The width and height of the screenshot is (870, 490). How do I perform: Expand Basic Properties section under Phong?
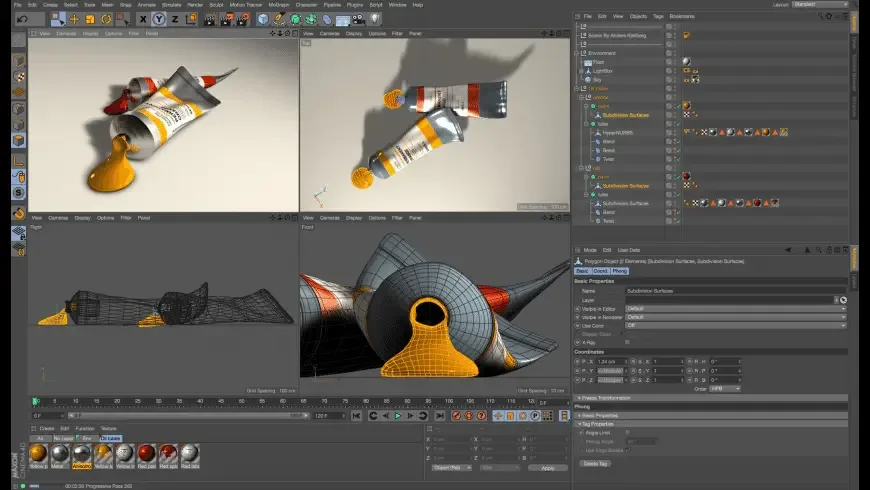712,416
